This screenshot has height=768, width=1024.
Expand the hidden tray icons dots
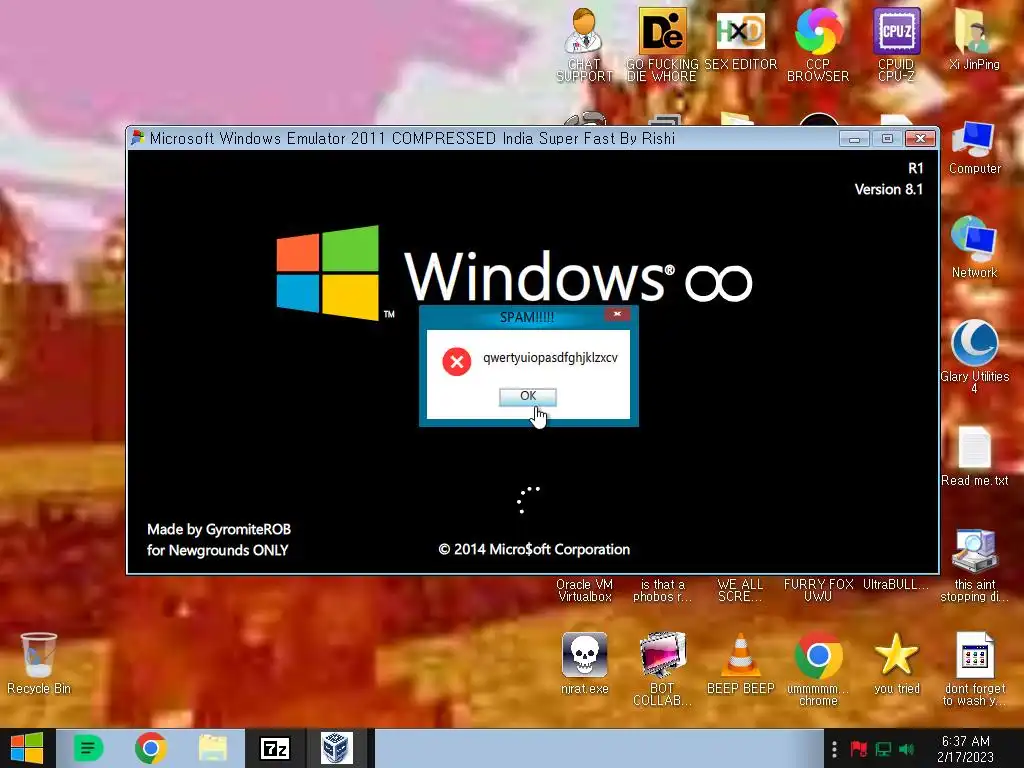coord(834,748)
